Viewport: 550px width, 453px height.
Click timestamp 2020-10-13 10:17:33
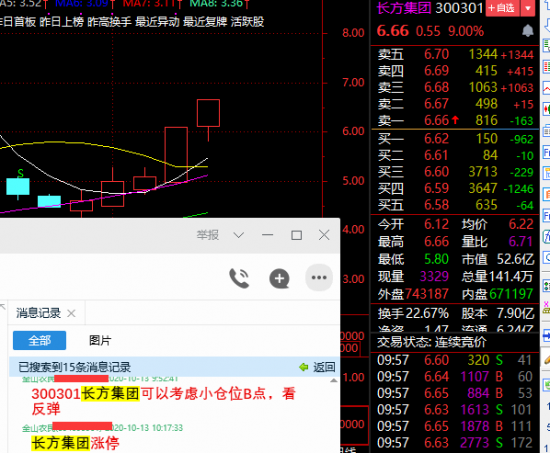click(147, 428)
